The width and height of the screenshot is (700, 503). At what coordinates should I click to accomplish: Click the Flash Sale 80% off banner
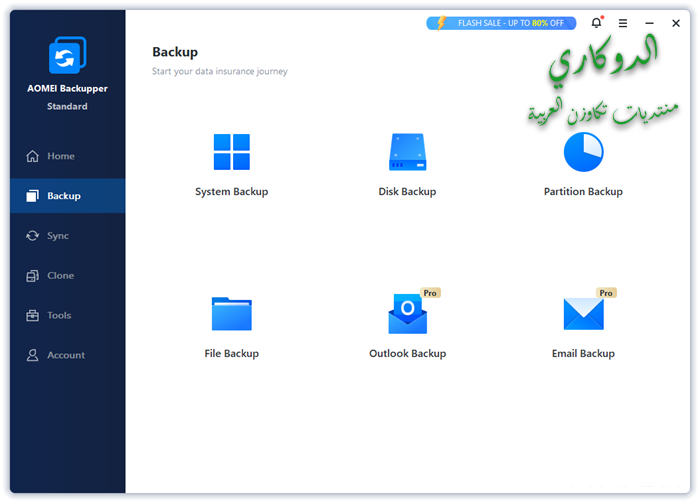pos(501,23)
